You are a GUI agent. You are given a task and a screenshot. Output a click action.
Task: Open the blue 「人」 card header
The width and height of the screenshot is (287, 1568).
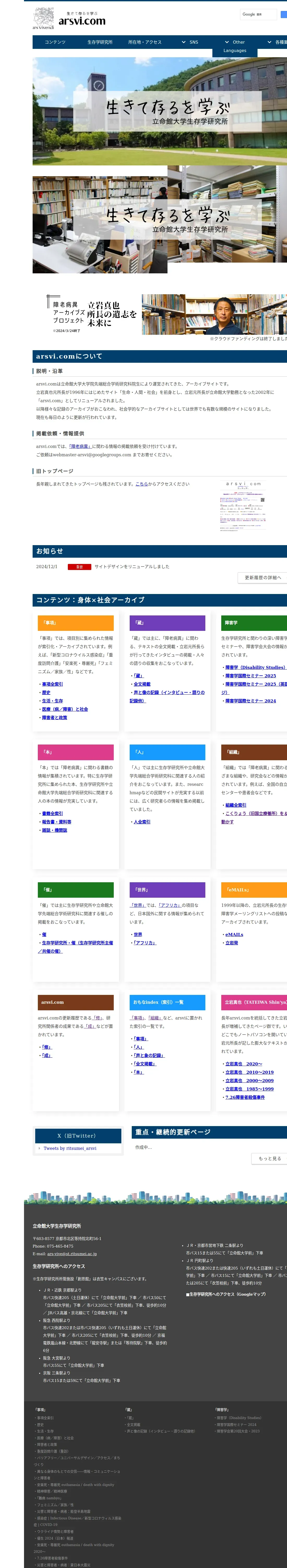click(x=167, y=752)
